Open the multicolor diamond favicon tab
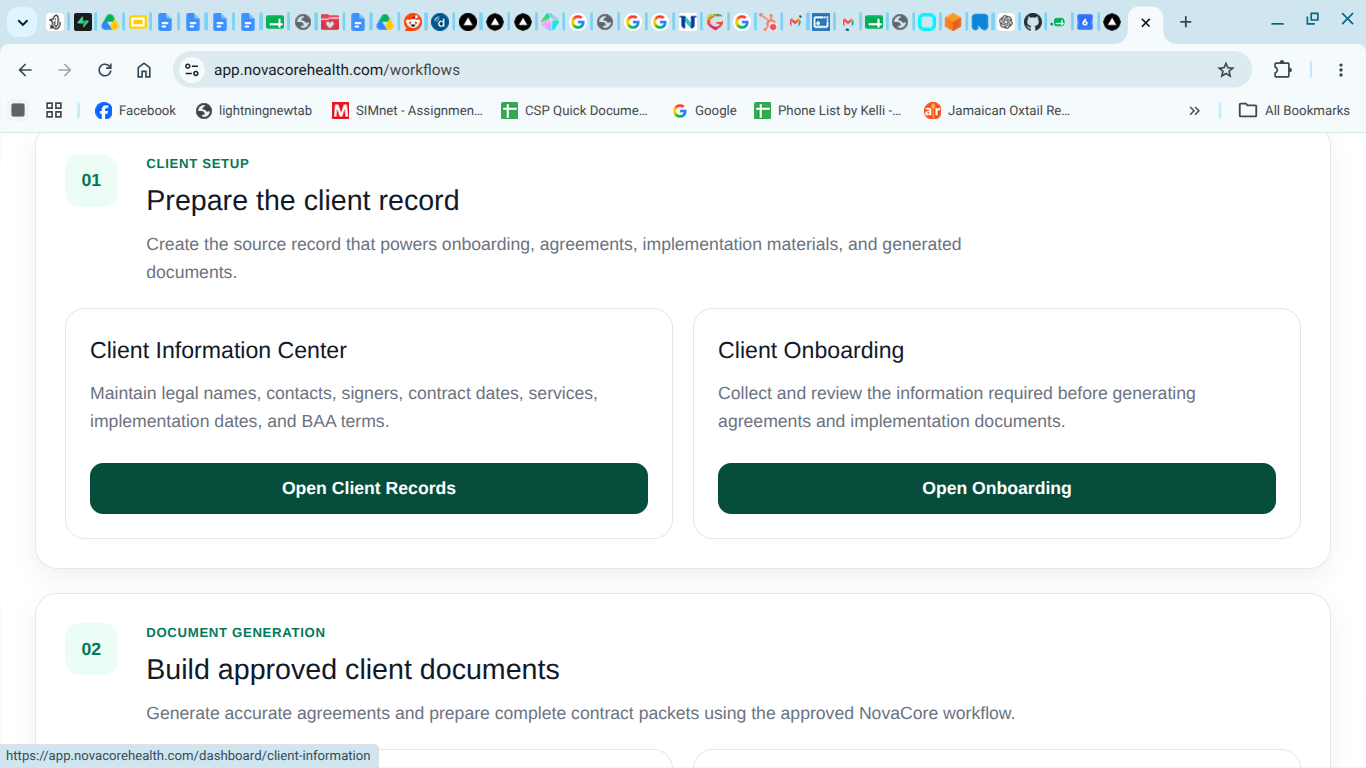1366x768 pixels. tap(550, 22)
